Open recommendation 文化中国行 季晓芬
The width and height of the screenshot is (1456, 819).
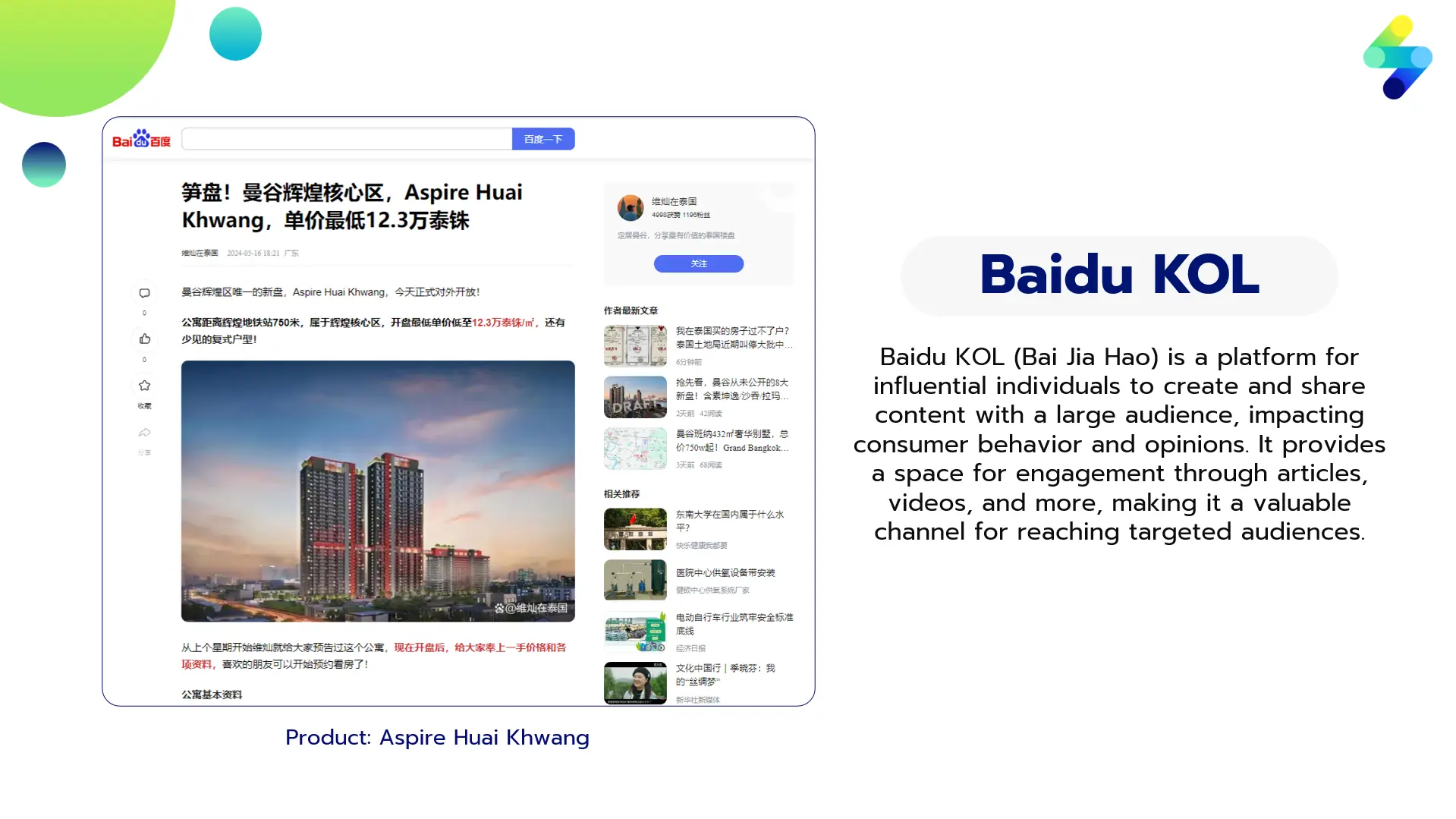(x=725, y=675)
